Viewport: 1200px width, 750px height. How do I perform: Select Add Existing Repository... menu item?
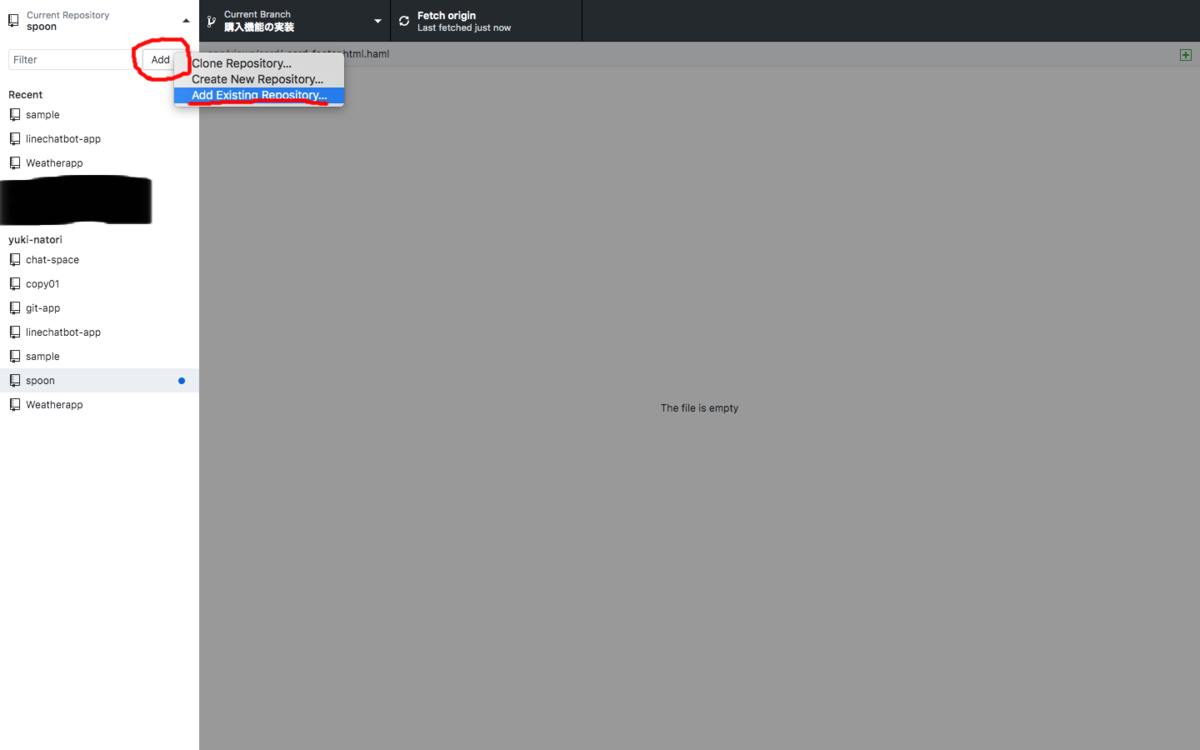[259, 96]
